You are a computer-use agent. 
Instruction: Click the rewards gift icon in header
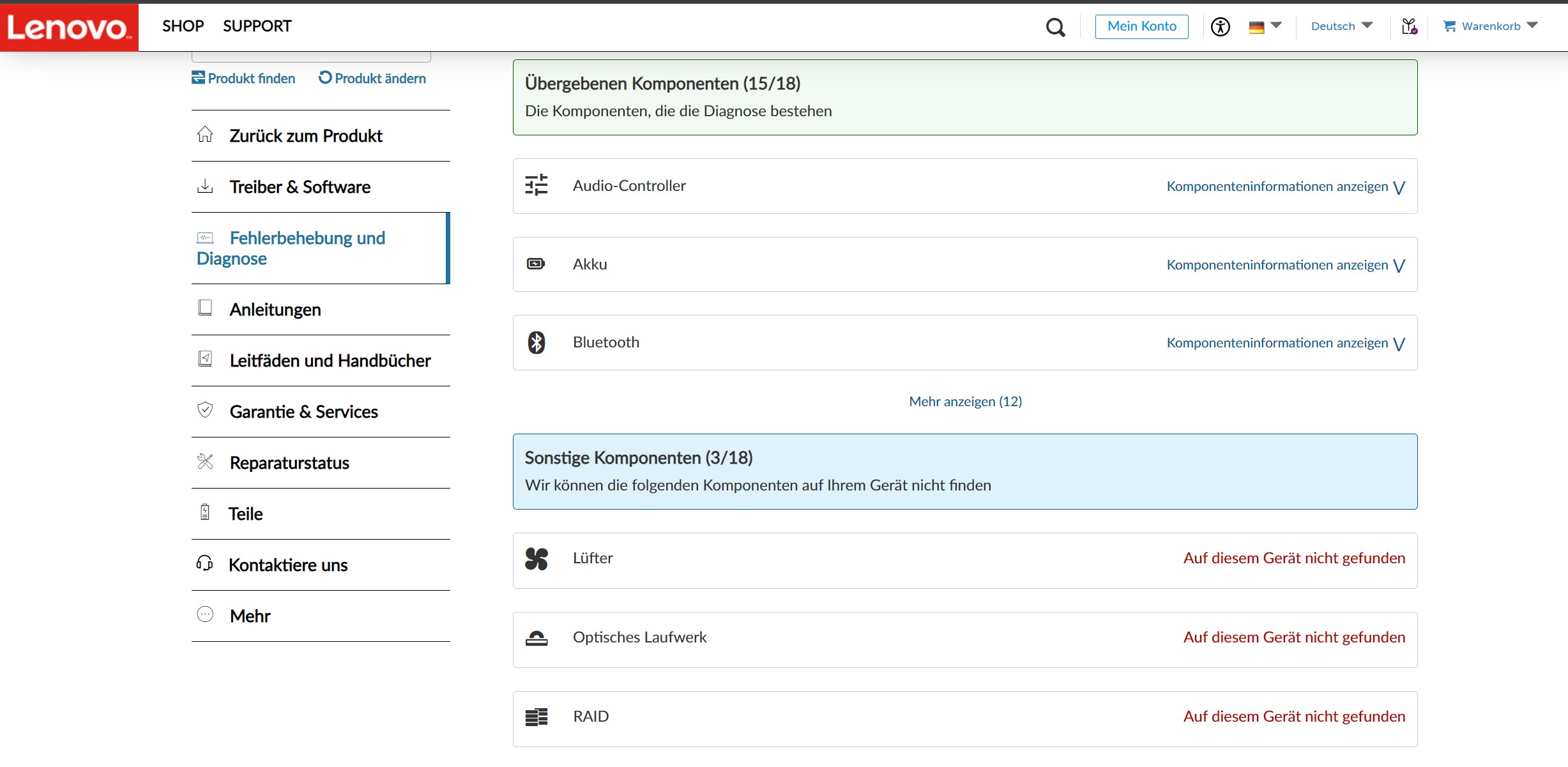point(1409,27)
